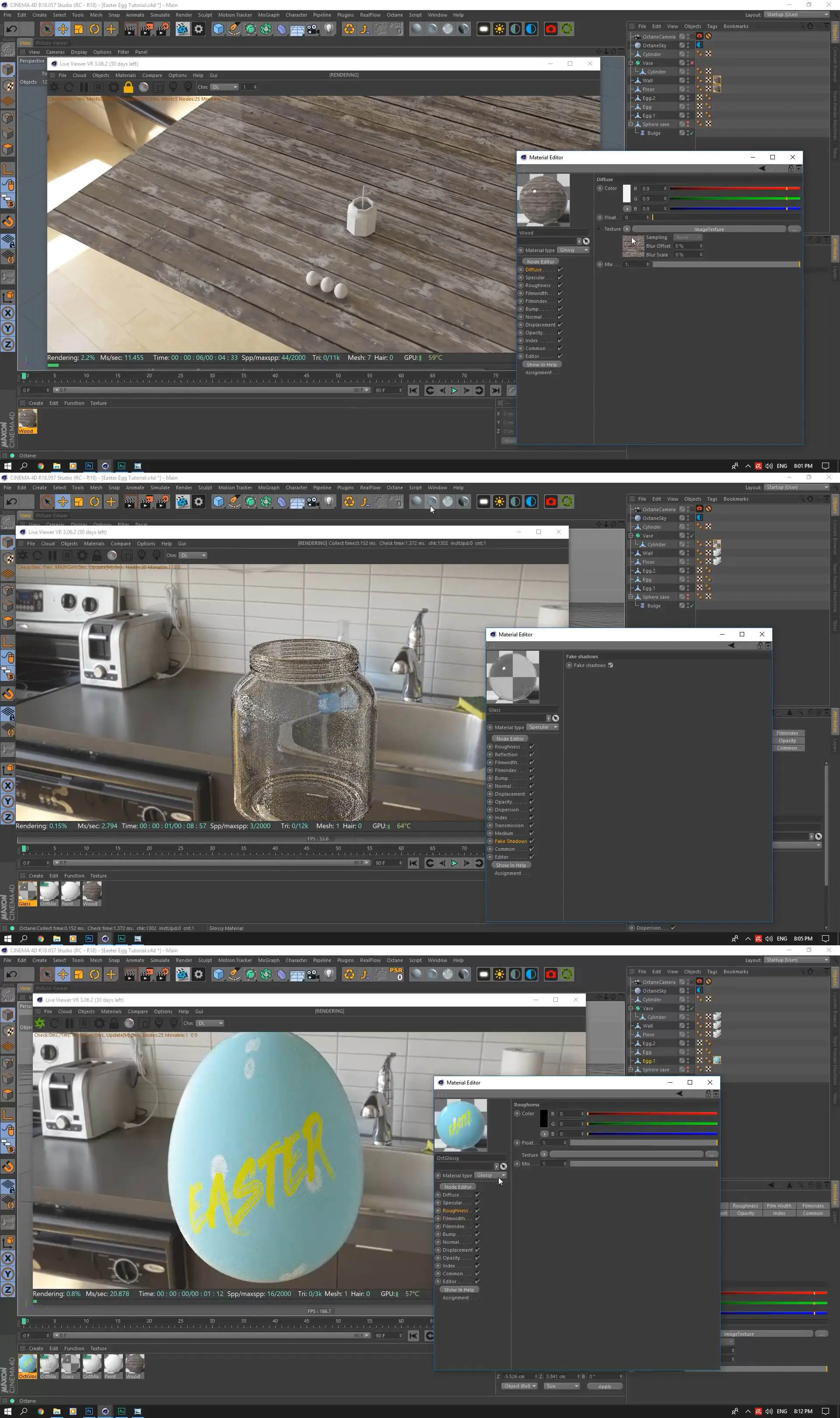Screen dimensions: 840x1418
Task: Switch to the Film Width attribute tab
Action: coord(779,1206)
